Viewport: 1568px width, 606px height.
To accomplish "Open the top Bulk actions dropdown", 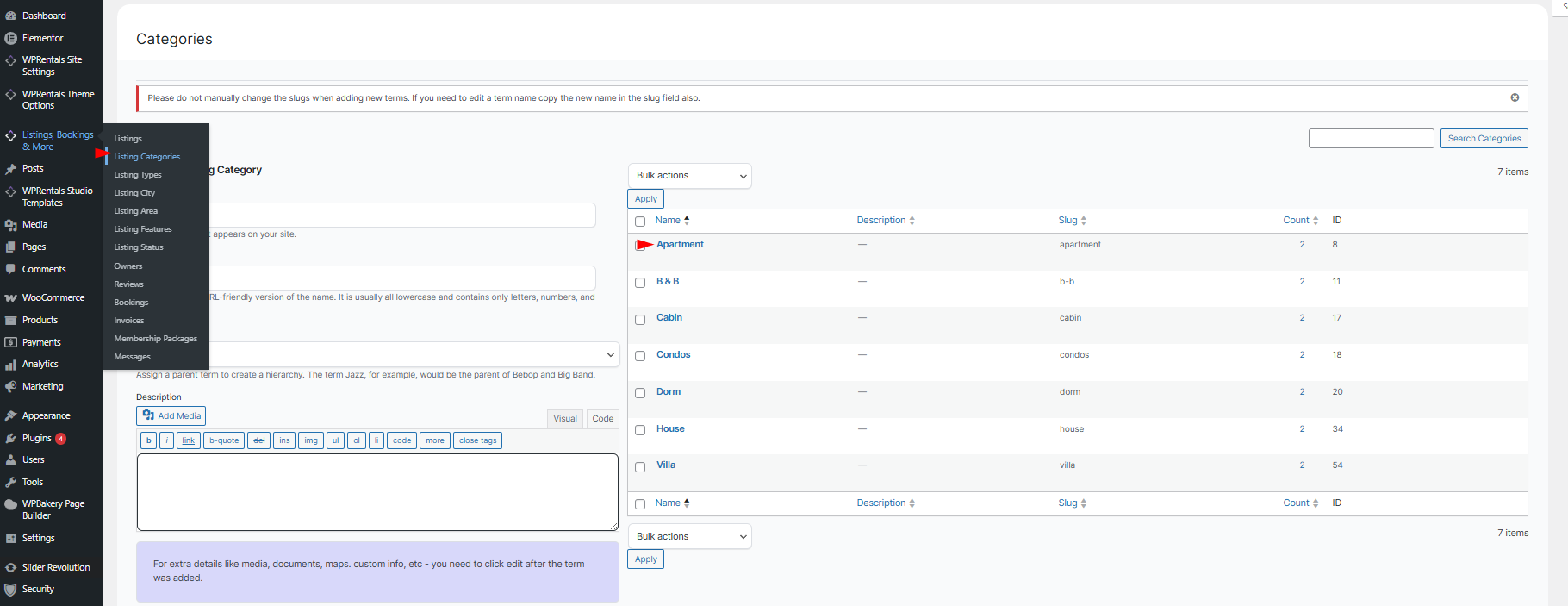I will [x=689, y=176].
